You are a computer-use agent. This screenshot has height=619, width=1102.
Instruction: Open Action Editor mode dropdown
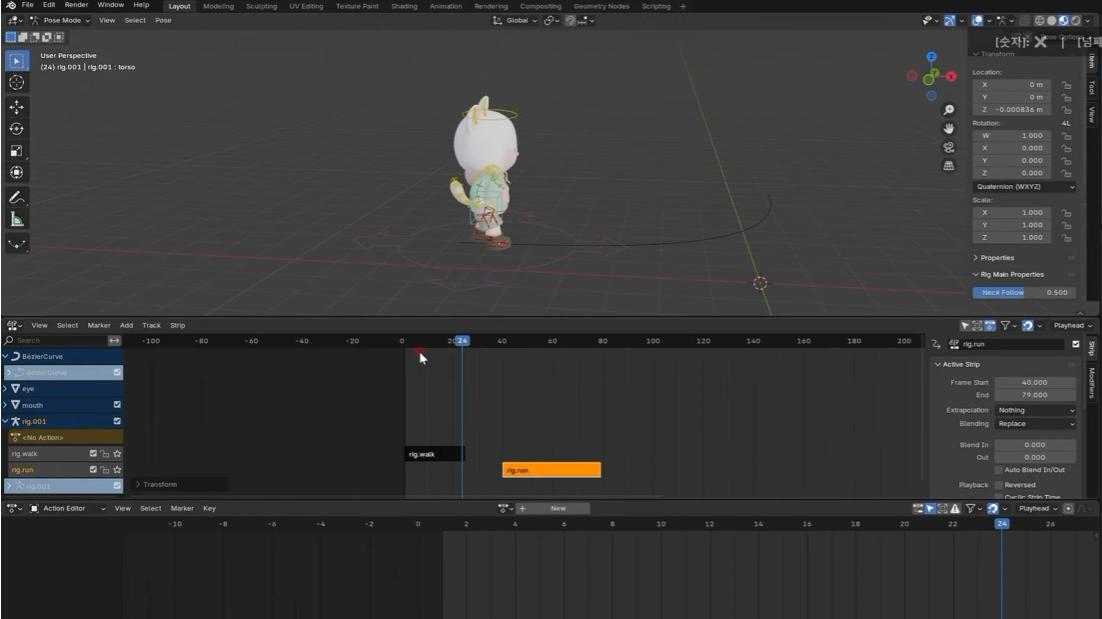click(68, 509)
